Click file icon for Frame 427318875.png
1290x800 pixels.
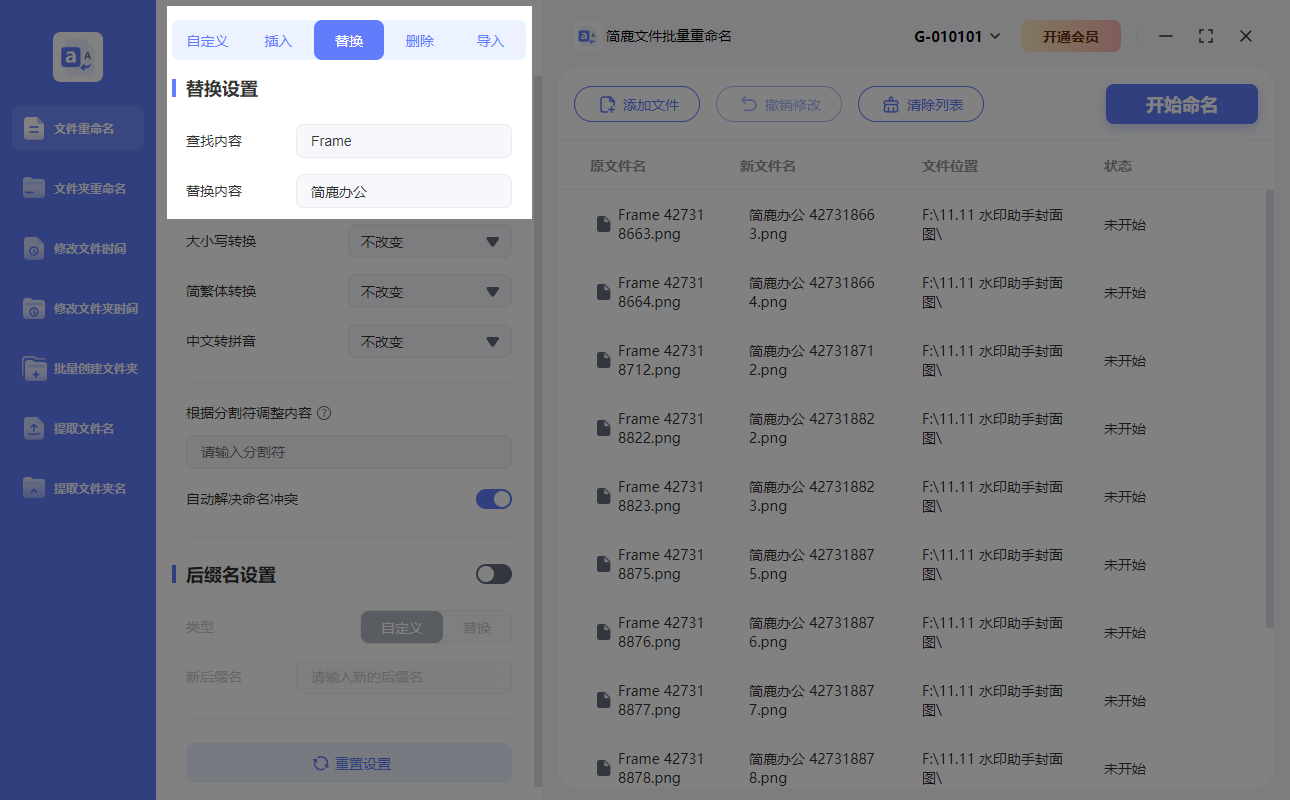coord(603,564)
